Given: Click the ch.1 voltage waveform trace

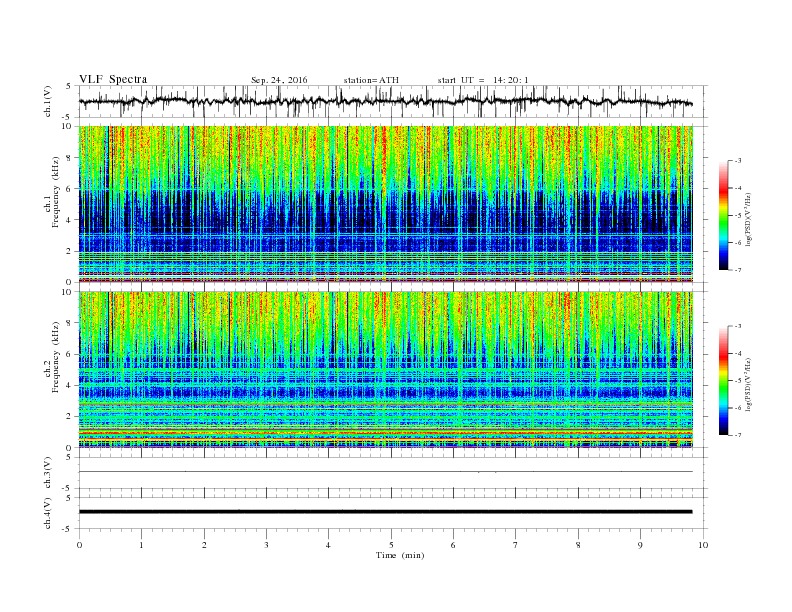Looking at the screenshot, I should (385, 101).
